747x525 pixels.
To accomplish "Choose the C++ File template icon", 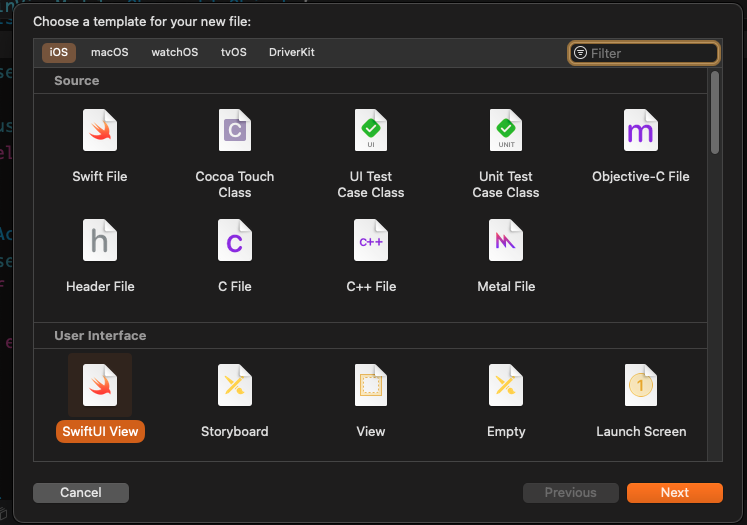I will coord(370,241).
